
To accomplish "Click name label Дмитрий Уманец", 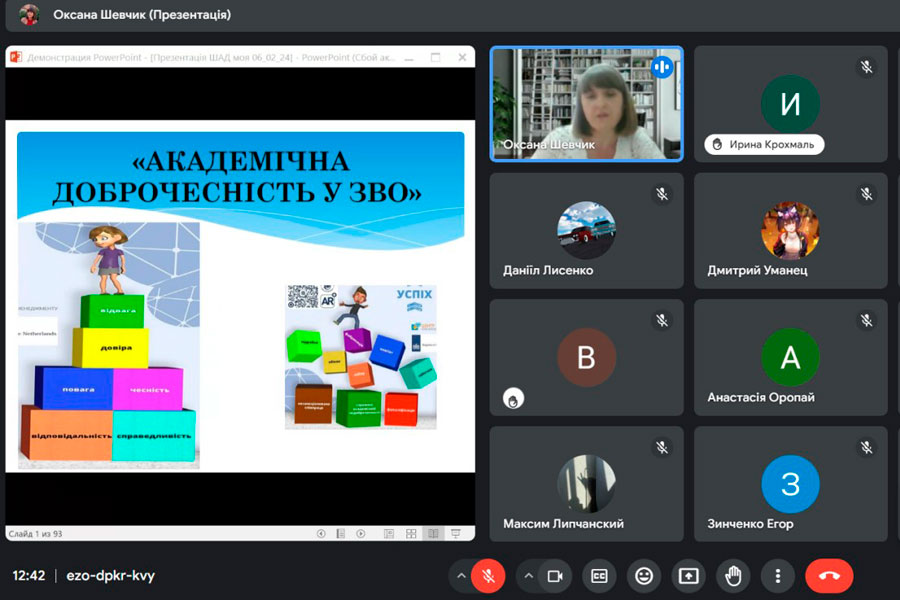I will (x=757, y=270).
